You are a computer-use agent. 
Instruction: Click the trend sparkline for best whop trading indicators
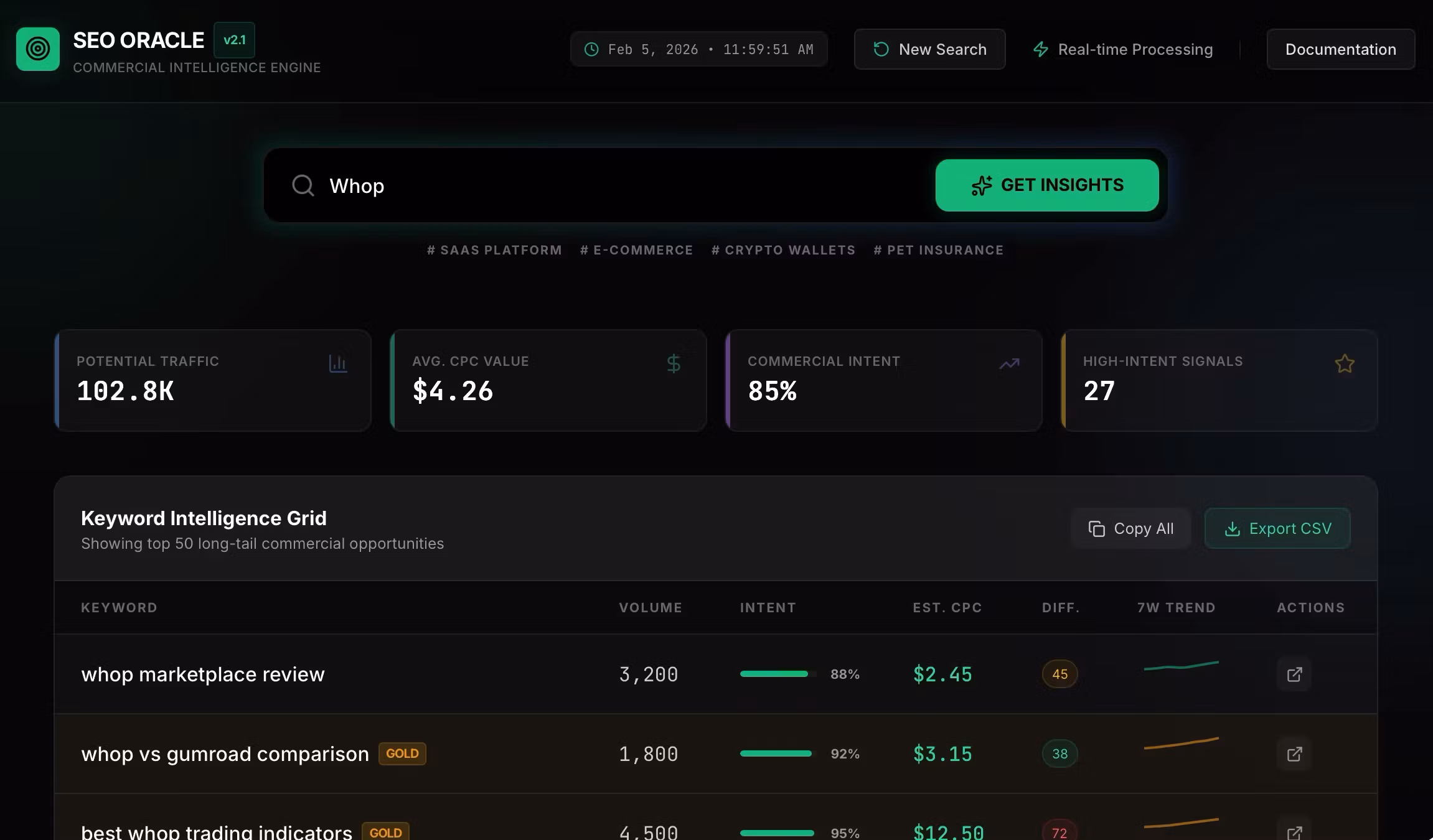(x=1181, y=824)
